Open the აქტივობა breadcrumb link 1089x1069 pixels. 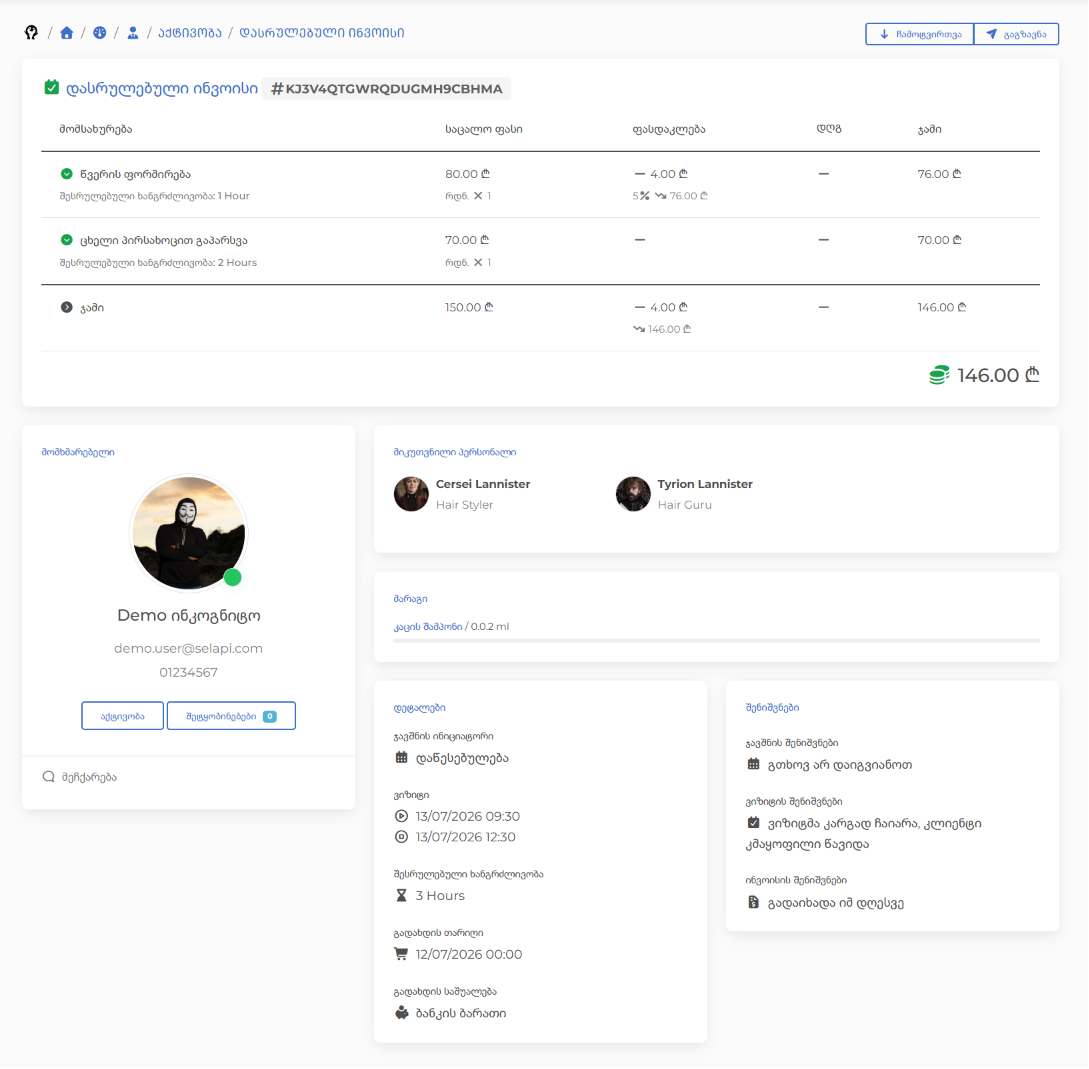pyautogui.click(x=190, y=33)
